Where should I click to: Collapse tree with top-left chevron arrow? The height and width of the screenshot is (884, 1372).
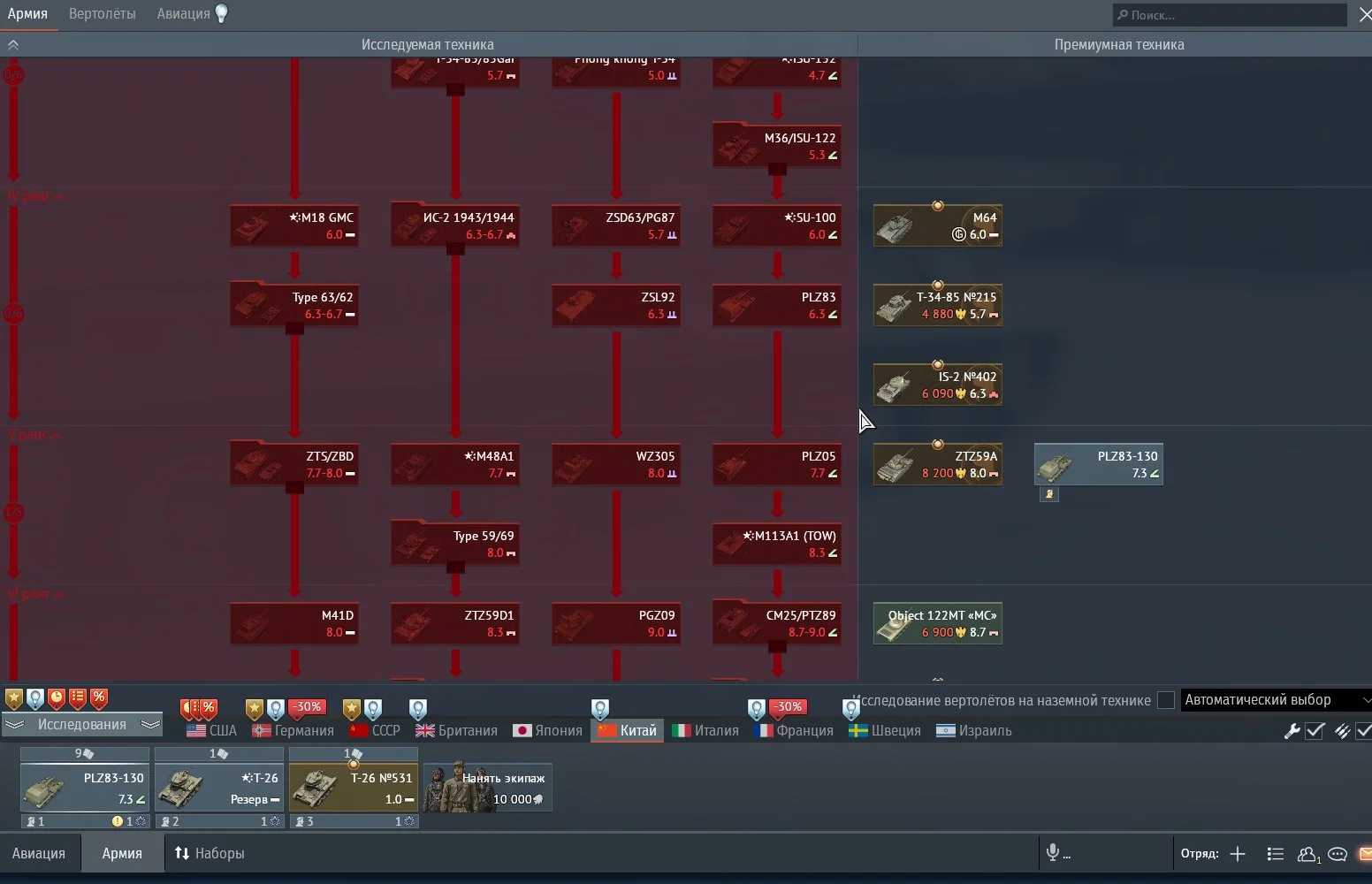pos(13,44)
